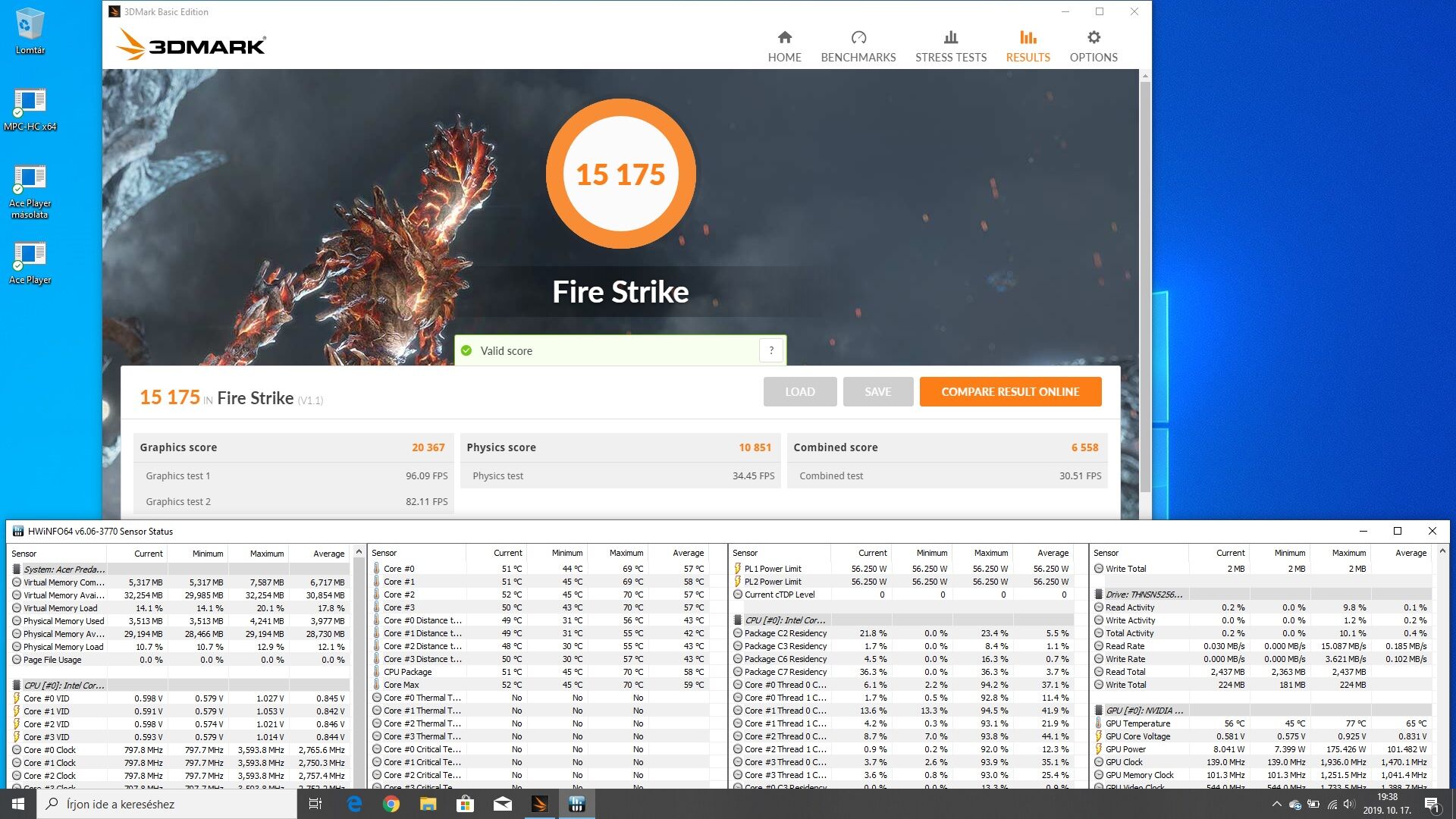Open Task View from the taskbar
Screen dimensions: 1456x819
315,804
